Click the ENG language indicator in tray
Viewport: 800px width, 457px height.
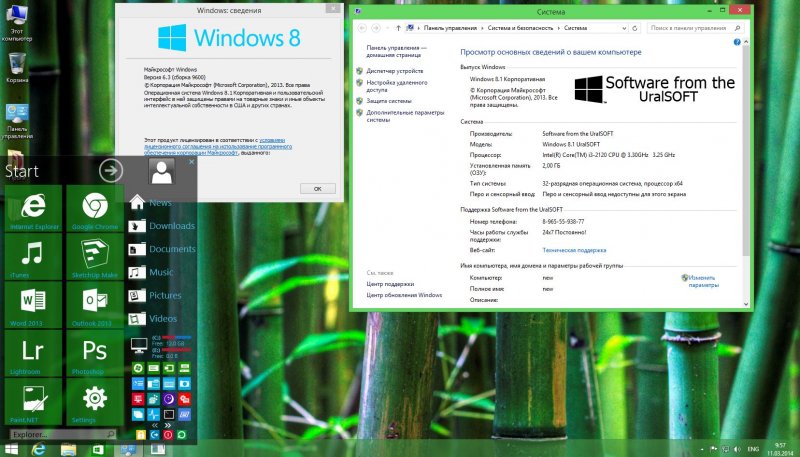tap(753, 449)
